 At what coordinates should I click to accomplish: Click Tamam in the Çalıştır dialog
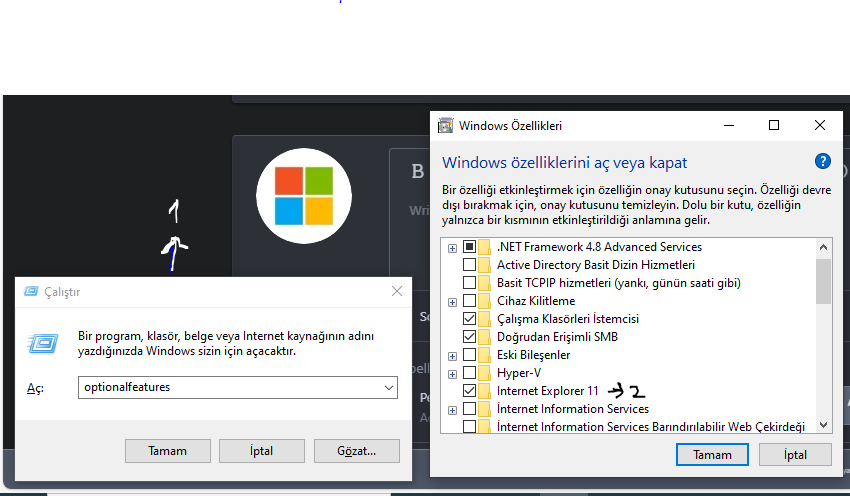[168, 451]
